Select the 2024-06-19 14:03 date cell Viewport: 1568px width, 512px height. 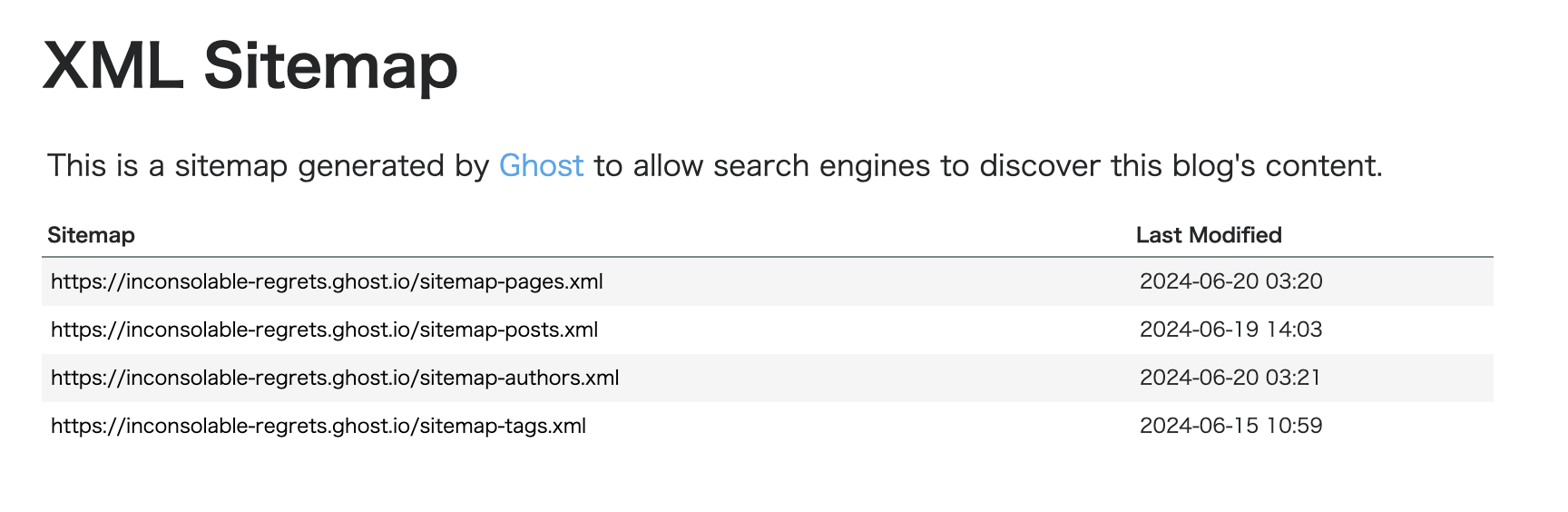pyautogui.click(x=1231, y=330)
